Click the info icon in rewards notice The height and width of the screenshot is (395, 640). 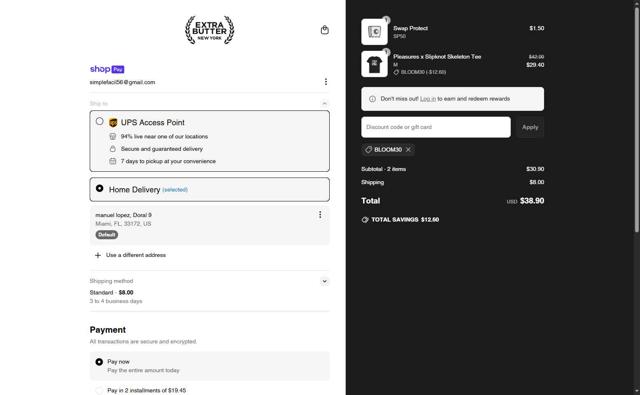click(372, 99)
